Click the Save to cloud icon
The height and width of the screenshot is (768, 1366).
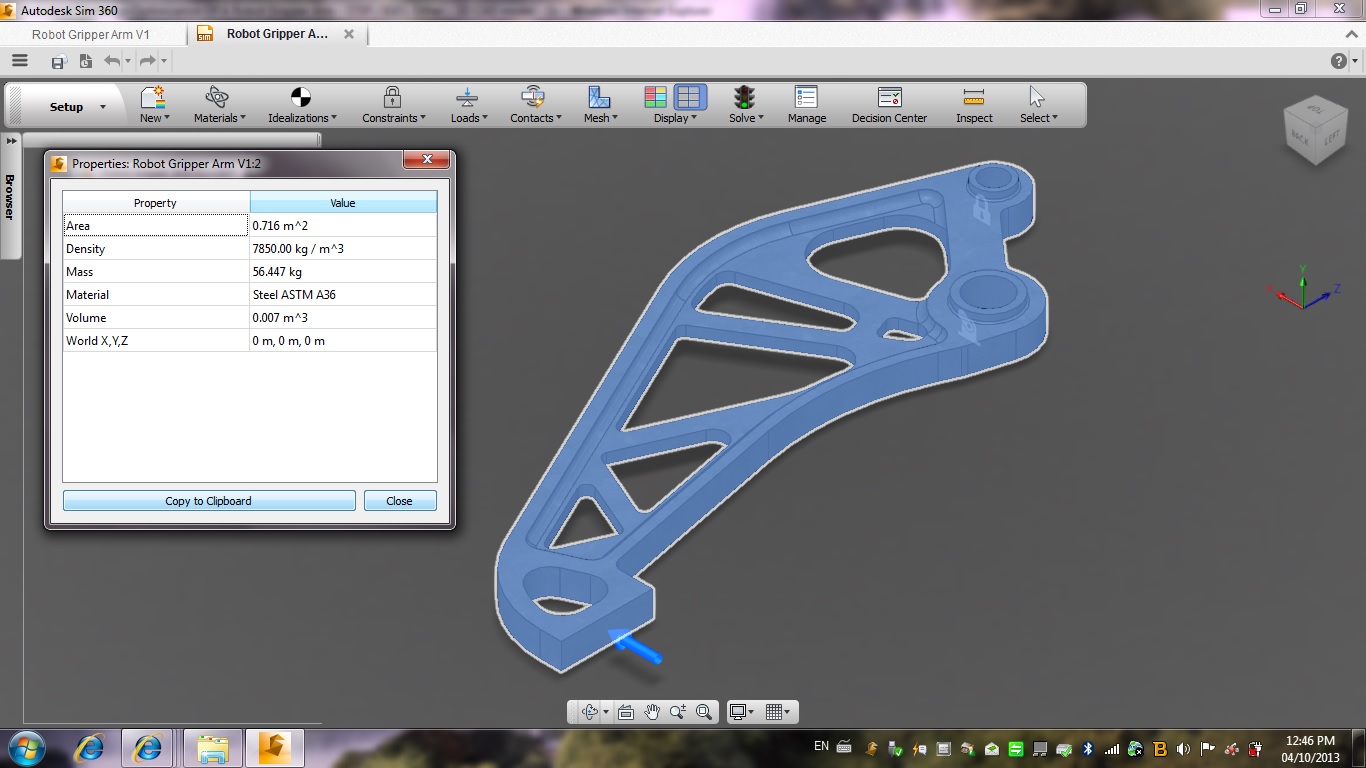point(59,62)
